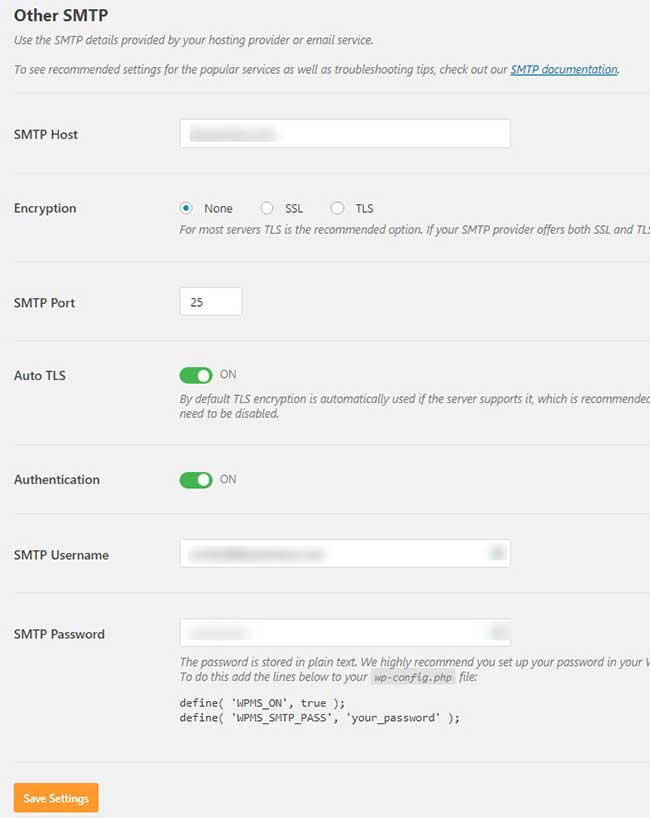Click icon inside SMTP Username field
The width and height of the screenshot is (650, 818).
[496, 553]
